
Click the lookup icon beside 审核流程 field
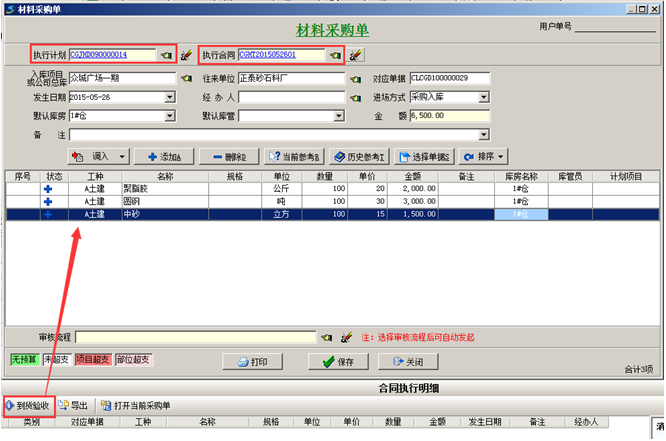(328, 338)
